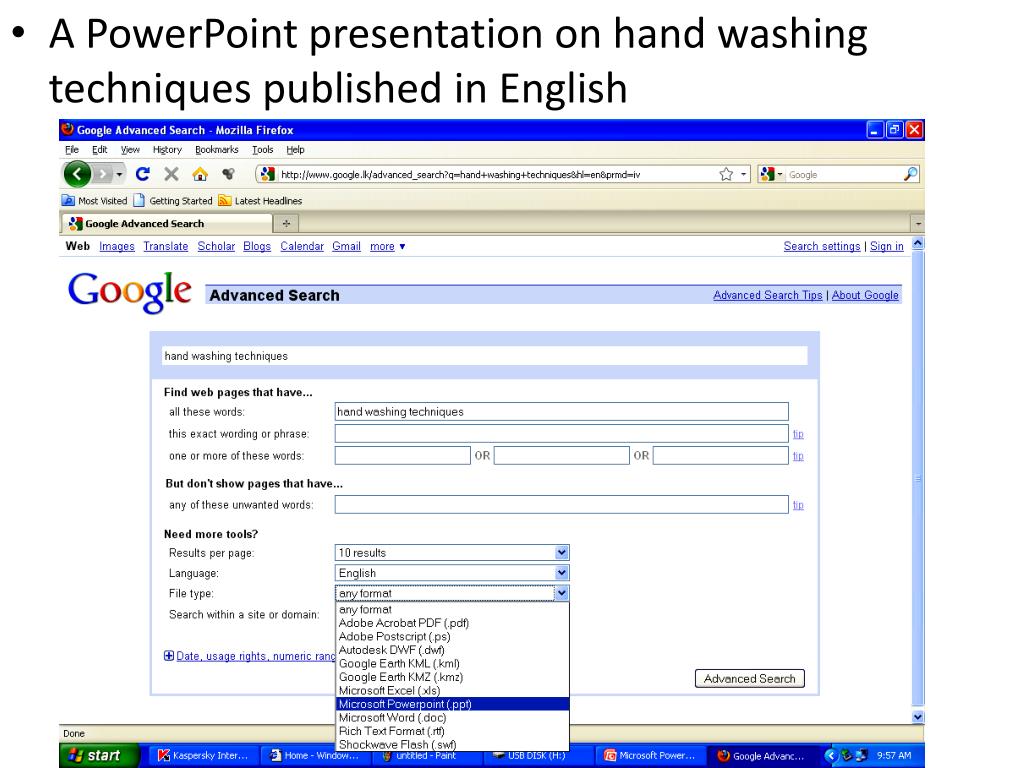Open the address bar history dropdown arrow
Viewport: 1024px width, 768px height.
pyautogui.click(x=743, y=174)
